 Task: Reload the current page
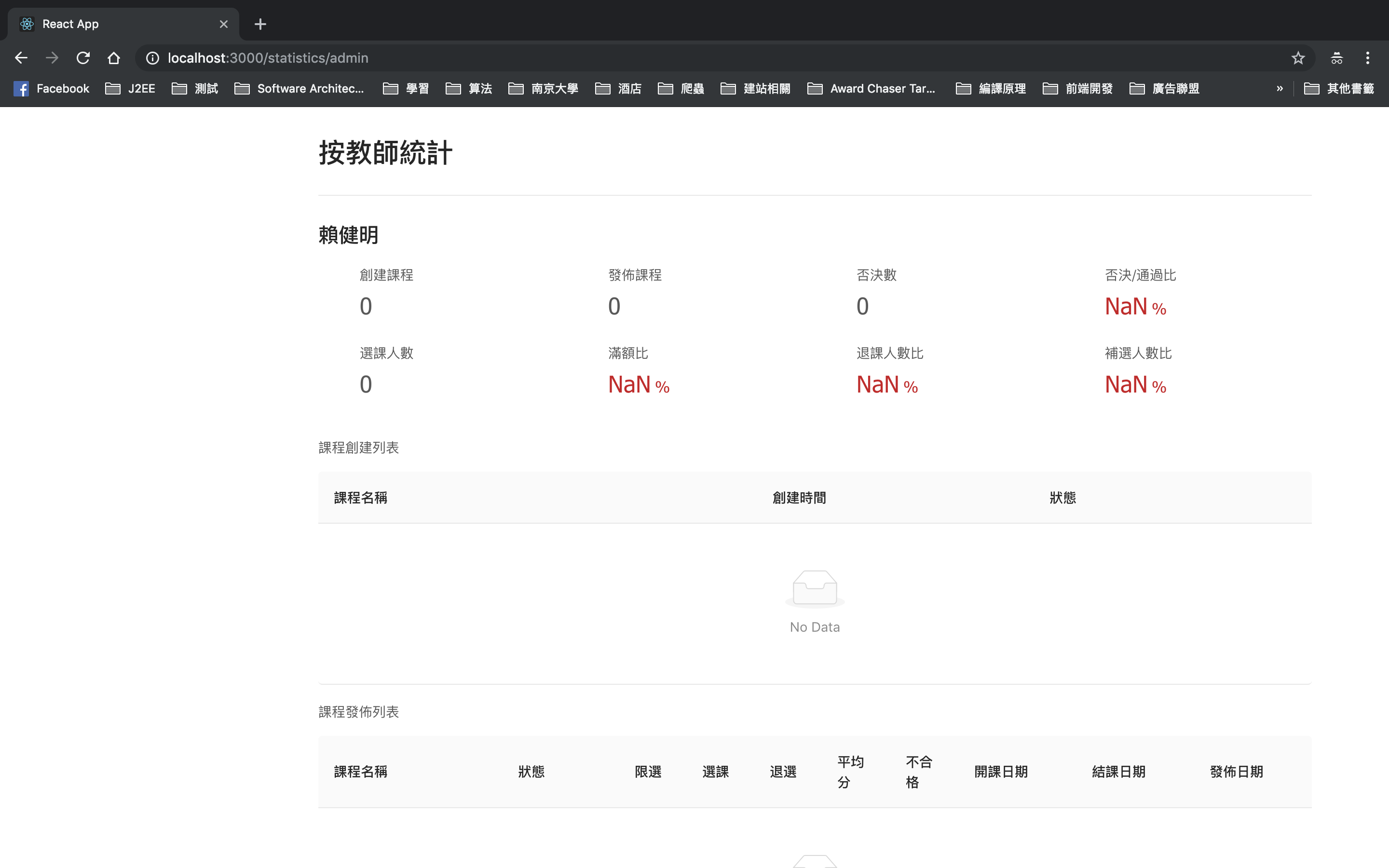tap(83, 58)
